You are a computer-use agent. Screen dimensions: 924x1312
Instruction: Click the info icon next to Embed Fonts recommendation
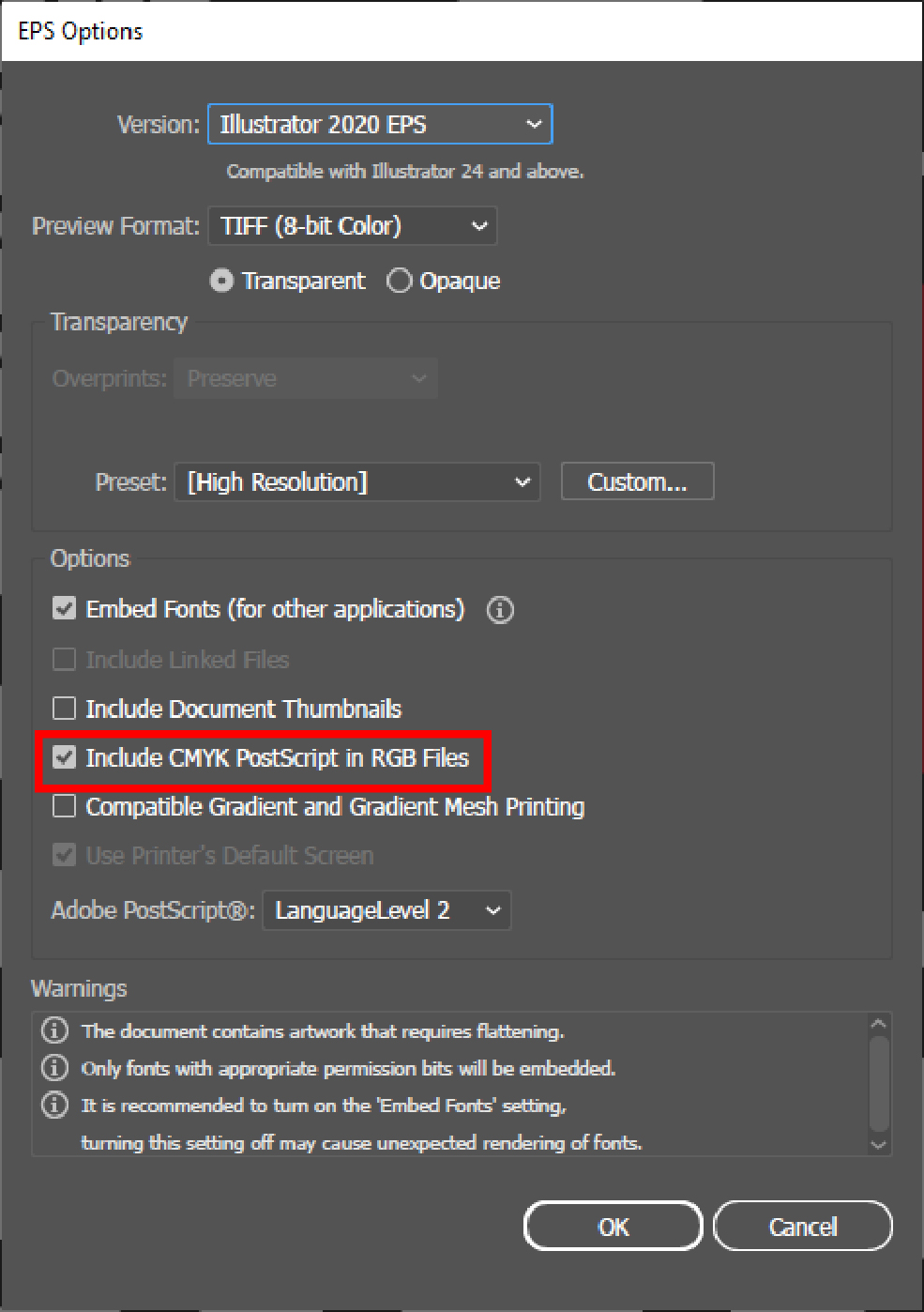pos(55,1106)
